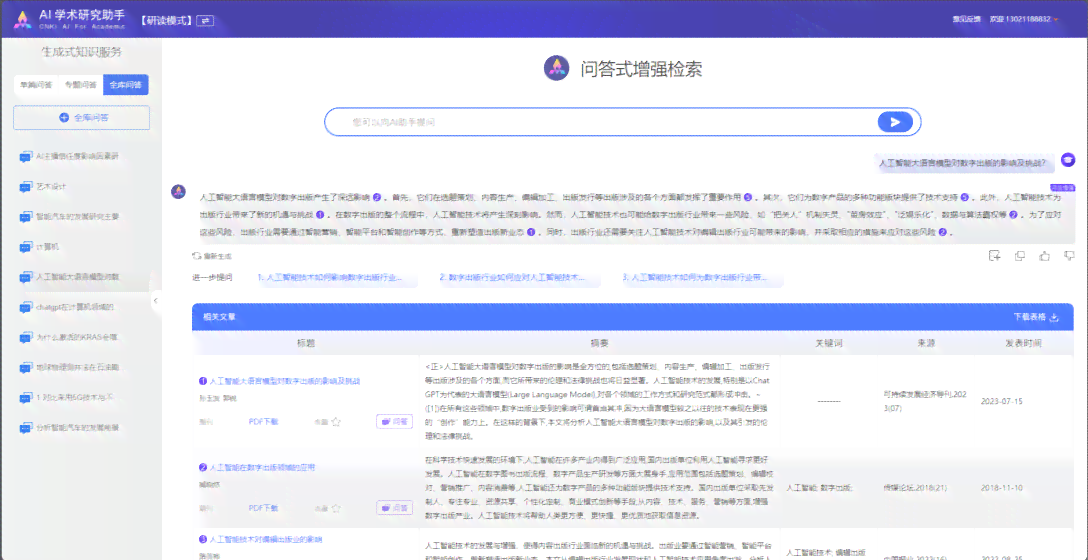The image size is (1088, 560).
Task: Click chat bubble icon beside 艺术设计
Action: [26, 187]
